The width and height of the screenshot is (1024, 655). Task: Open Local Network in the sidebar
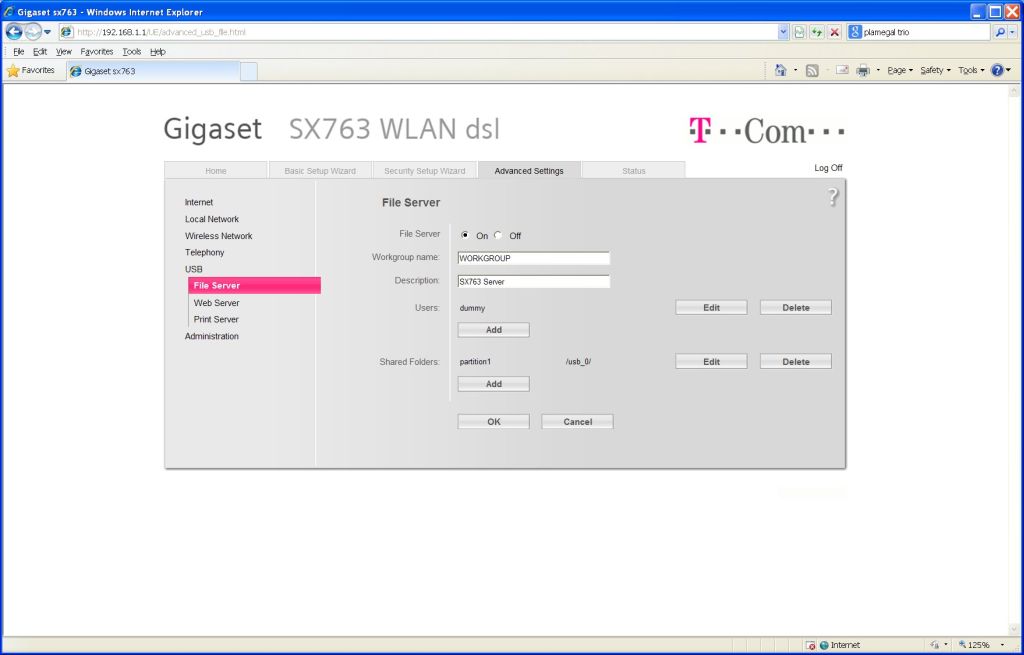pos(212,219)
